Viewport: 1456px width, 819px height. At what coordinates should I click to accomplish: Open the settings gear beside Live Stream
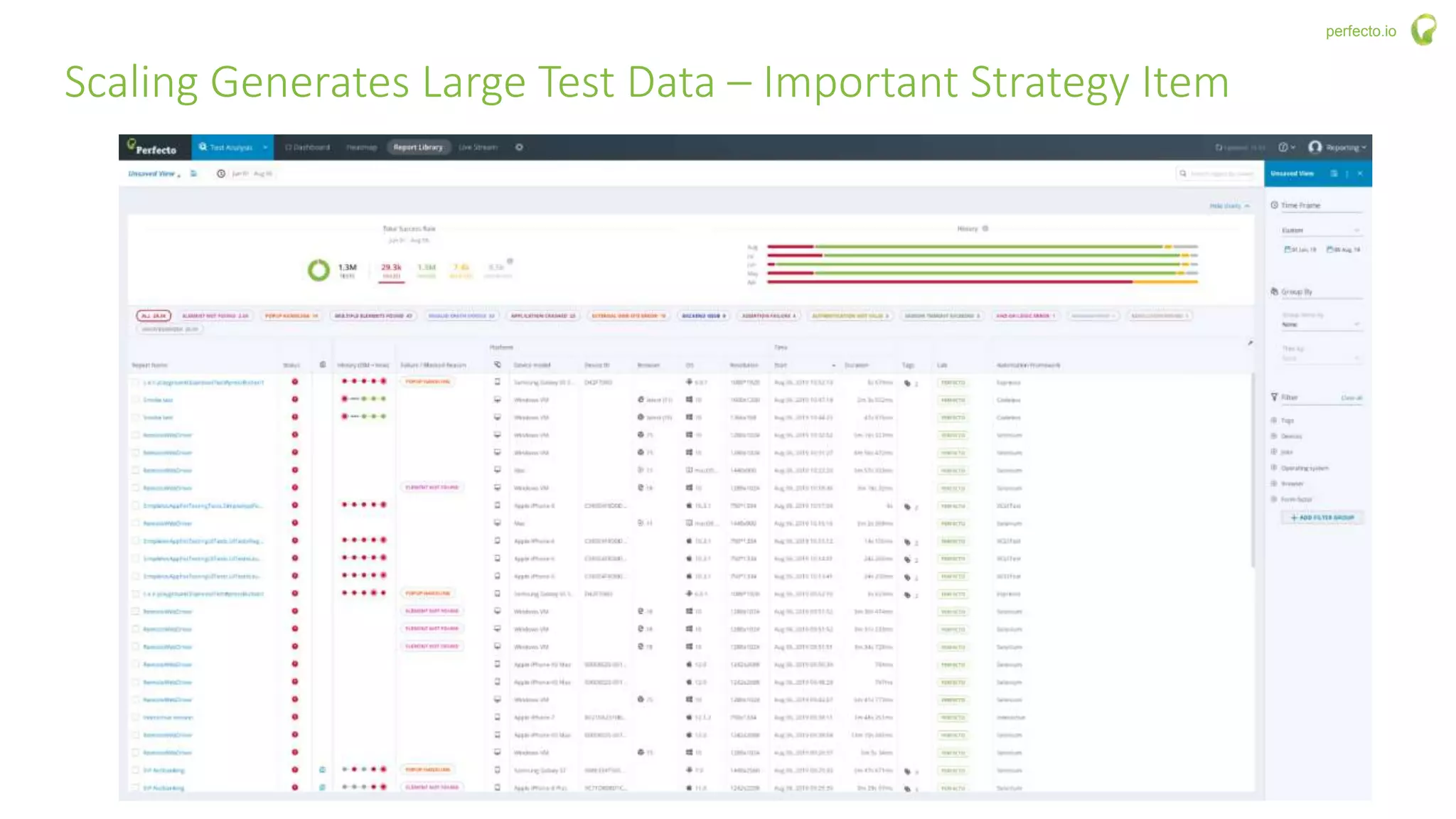519,147
